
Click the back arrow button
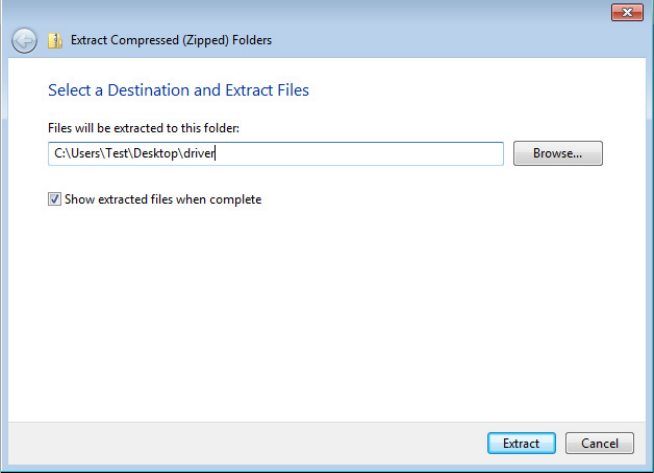[25, 41]
